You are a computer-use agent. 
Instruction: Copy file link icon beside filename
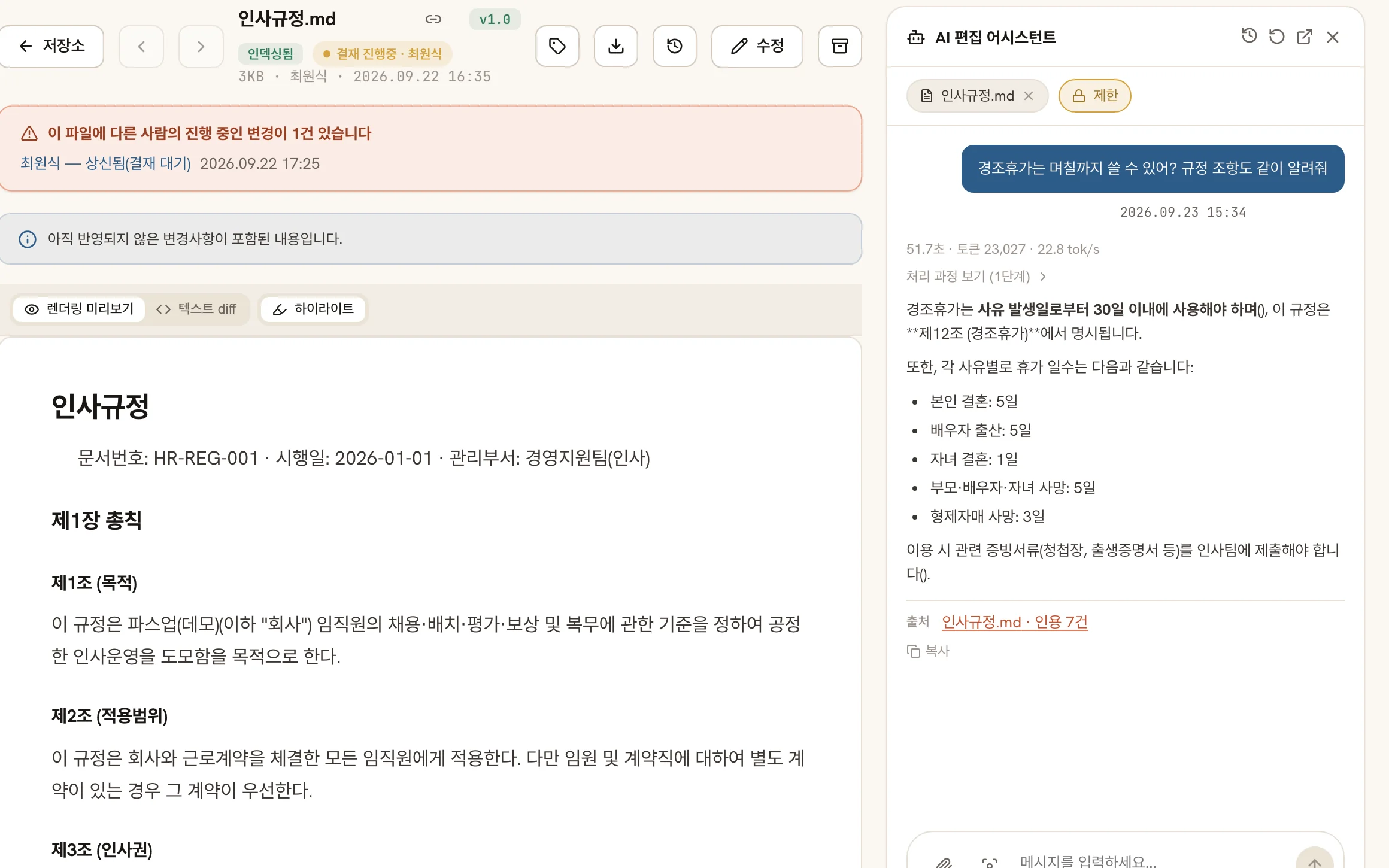coord(433,19)
